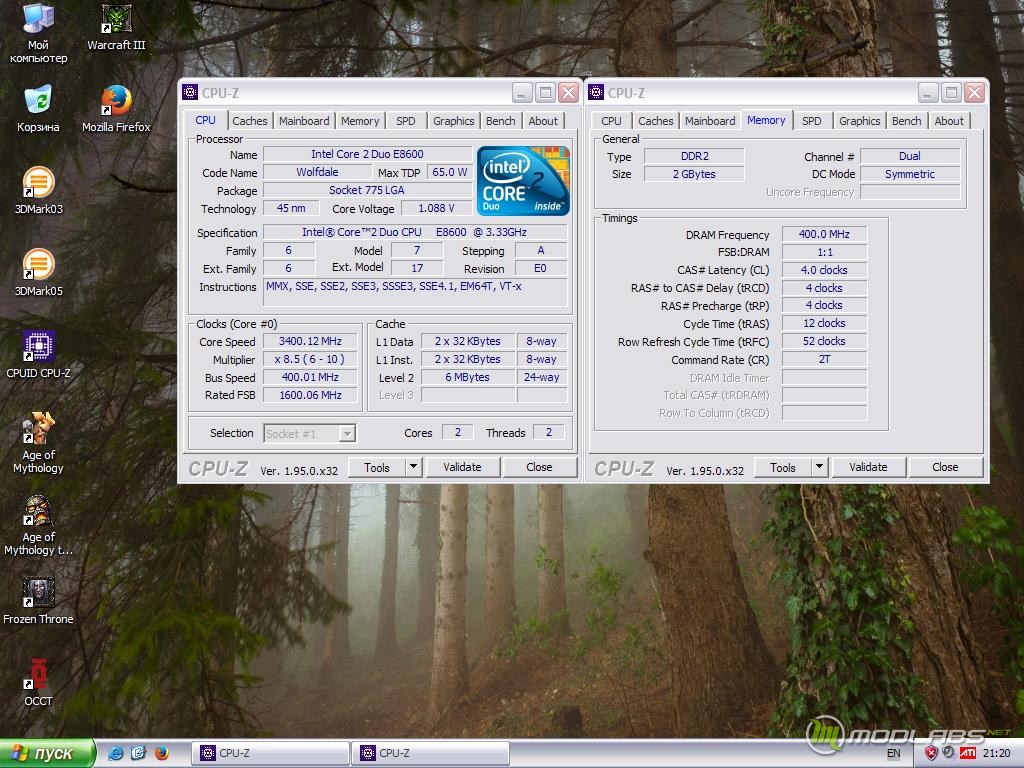Open the Мой компьютер desktop icon
Viewport: 1024px width, 768px height.
(x=38, y=33)
